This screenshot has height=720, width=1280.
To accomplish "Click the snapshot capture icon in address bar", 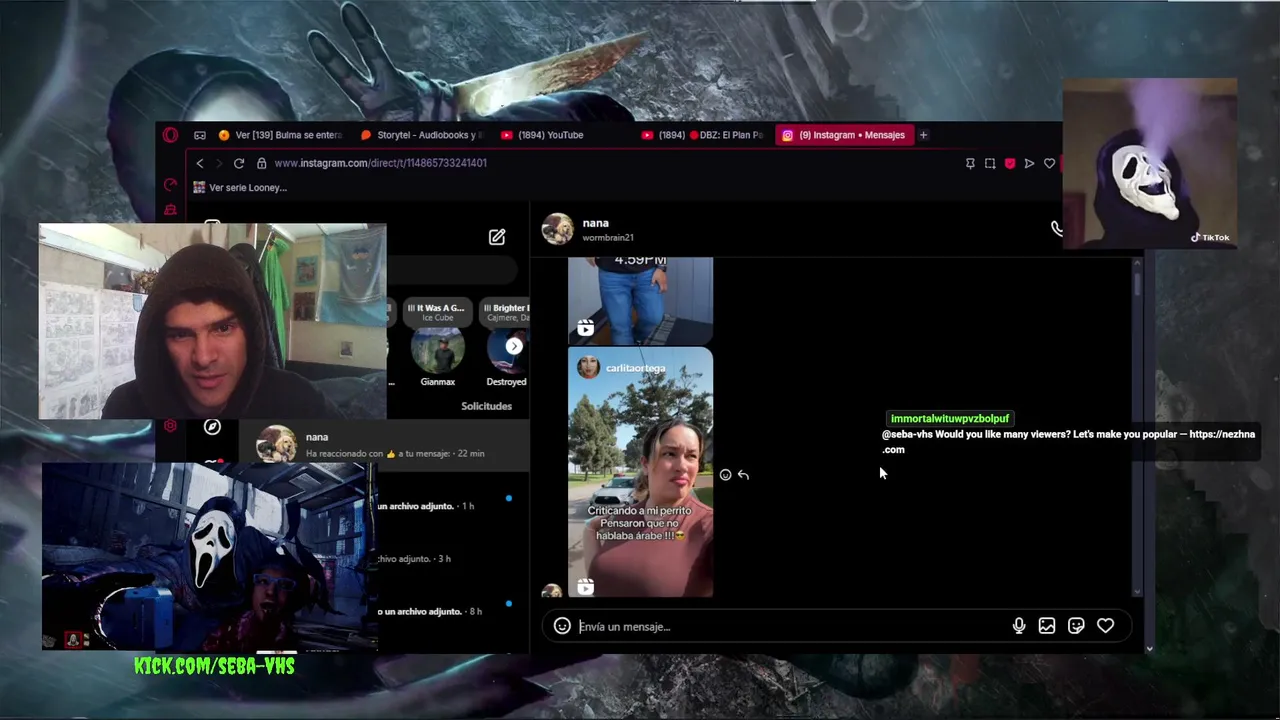I will tap(990, 163).
